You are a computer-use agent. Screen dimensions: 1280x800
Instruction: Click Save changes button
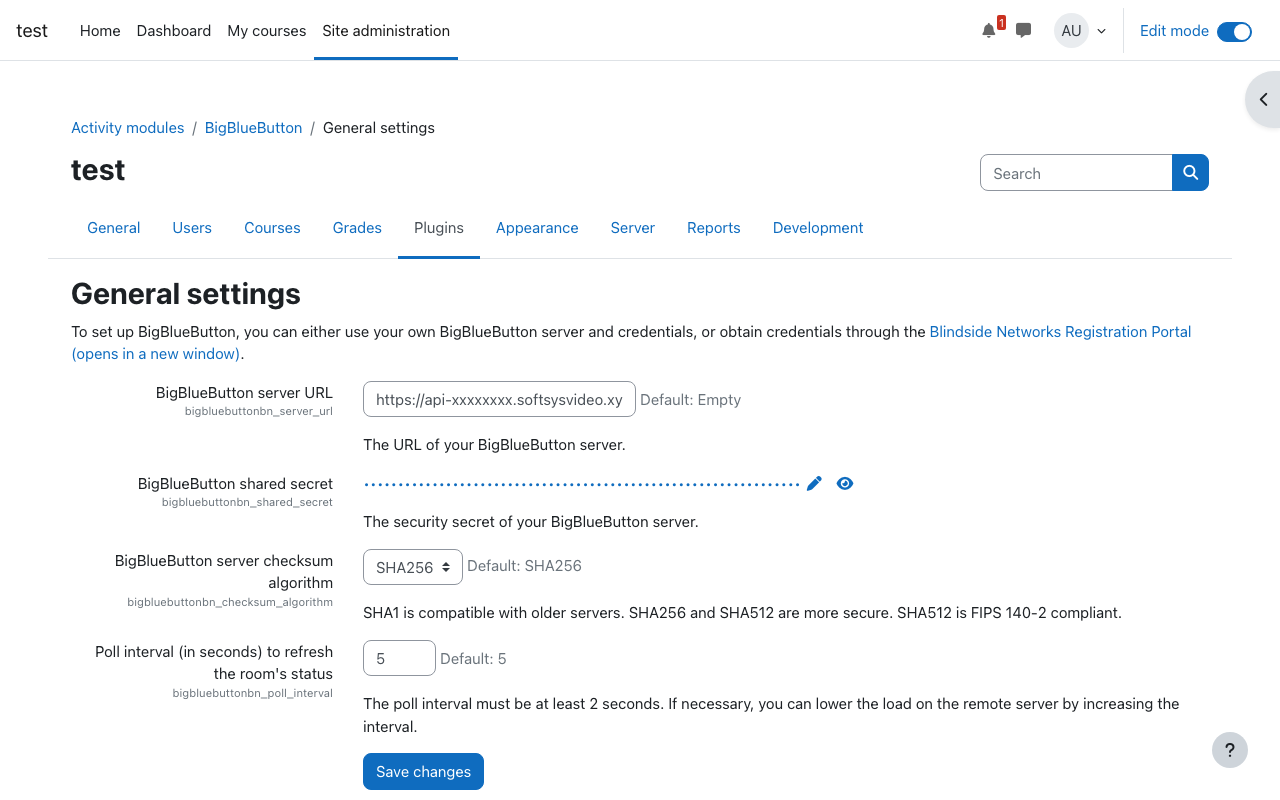coord(423,771)
